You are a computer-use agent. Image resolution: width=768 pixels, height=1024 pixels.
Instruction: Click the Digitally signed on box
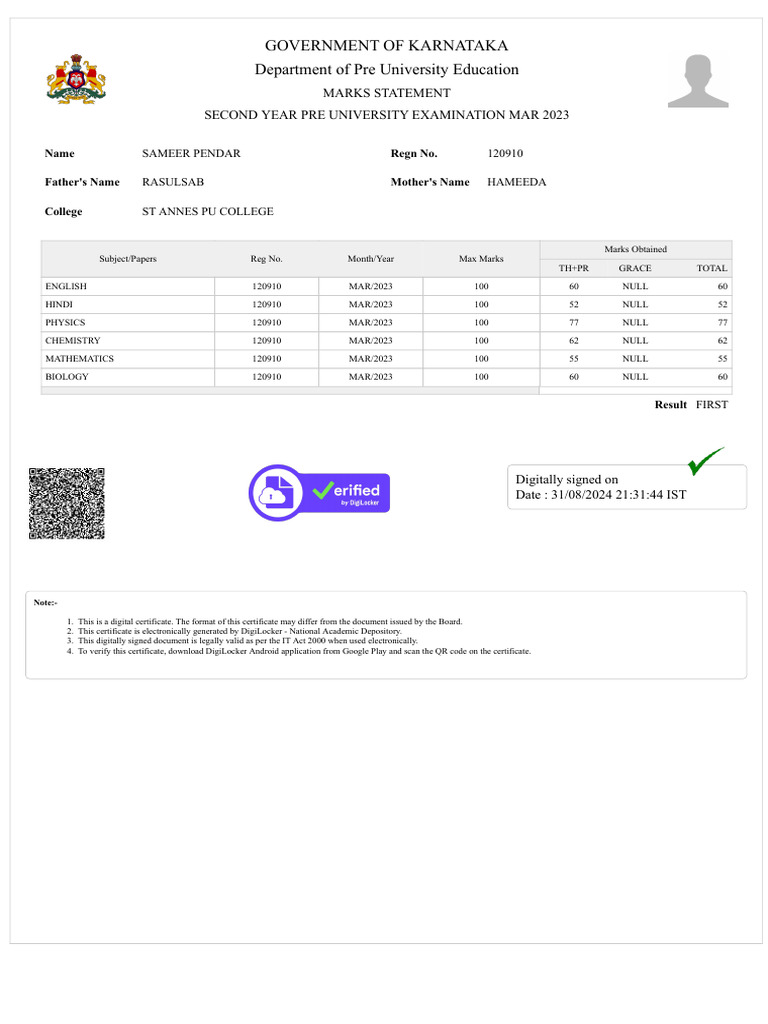coord(626,487)
